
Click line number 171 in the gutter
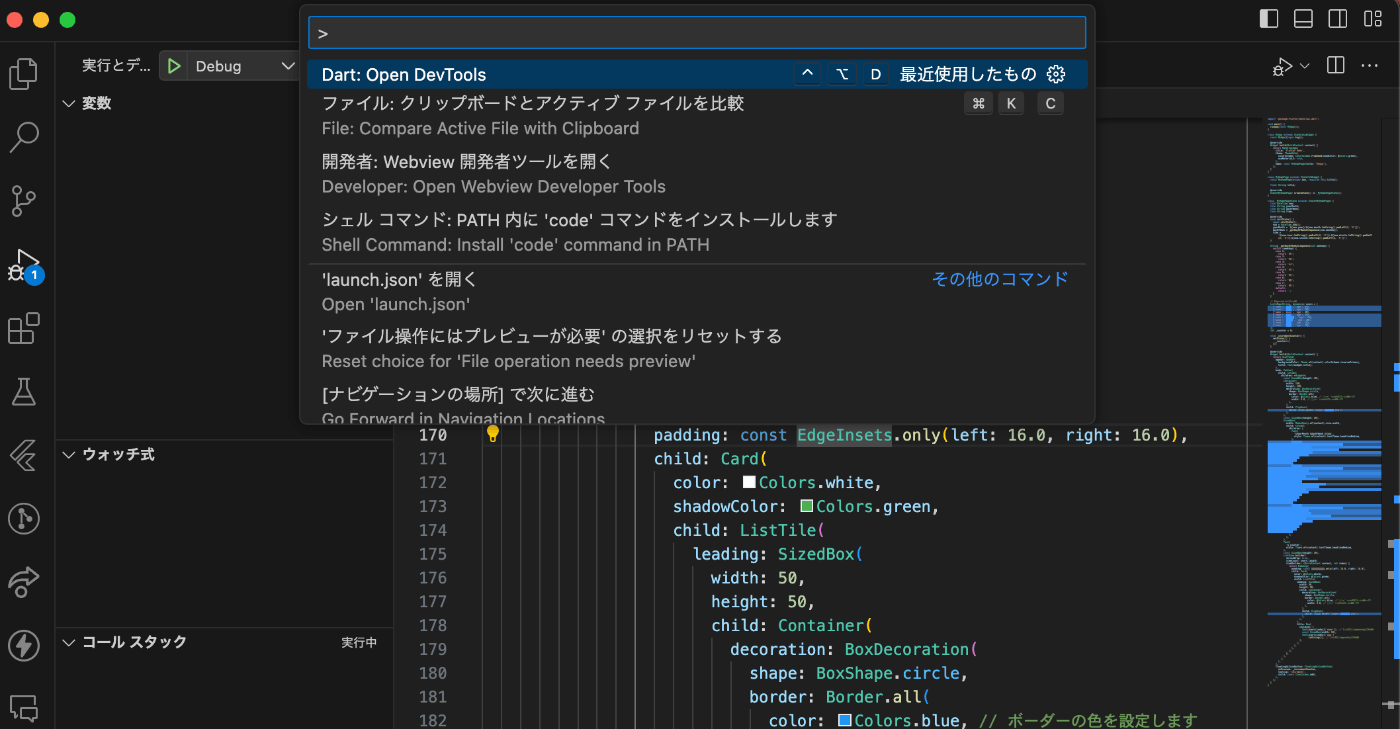point(433,459)
